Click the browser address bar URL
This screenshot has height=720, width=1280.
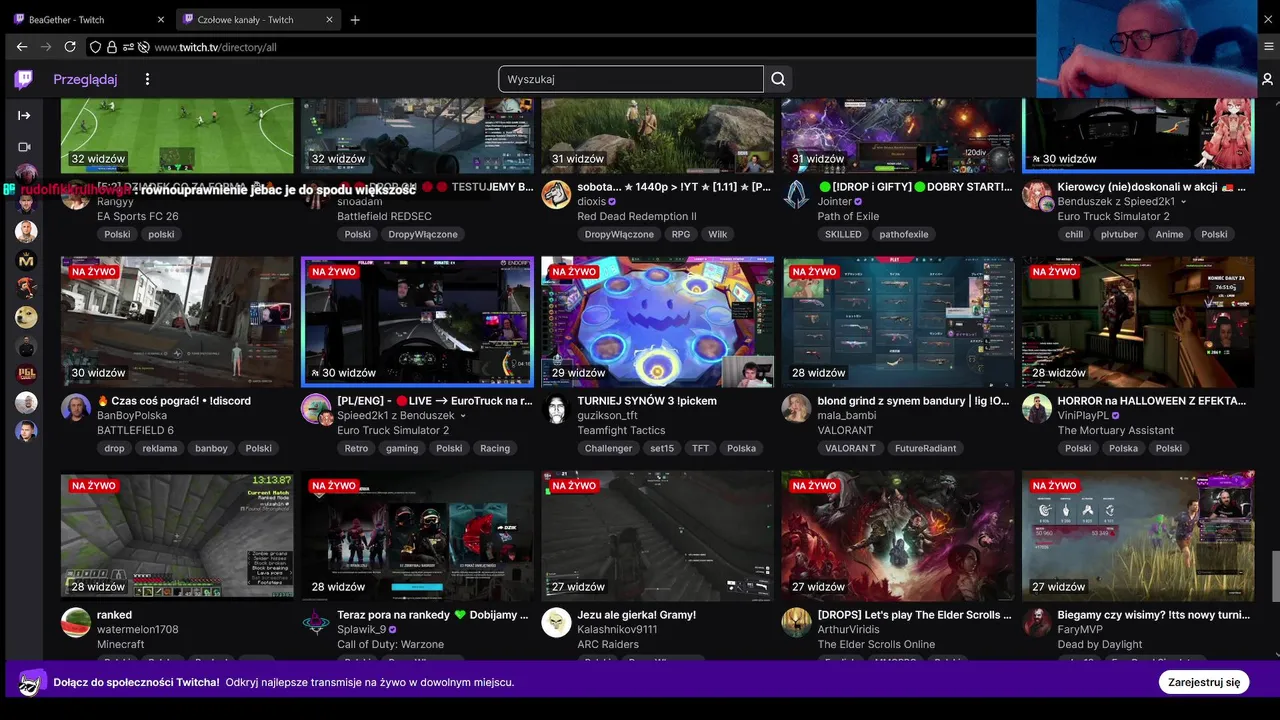215,47
